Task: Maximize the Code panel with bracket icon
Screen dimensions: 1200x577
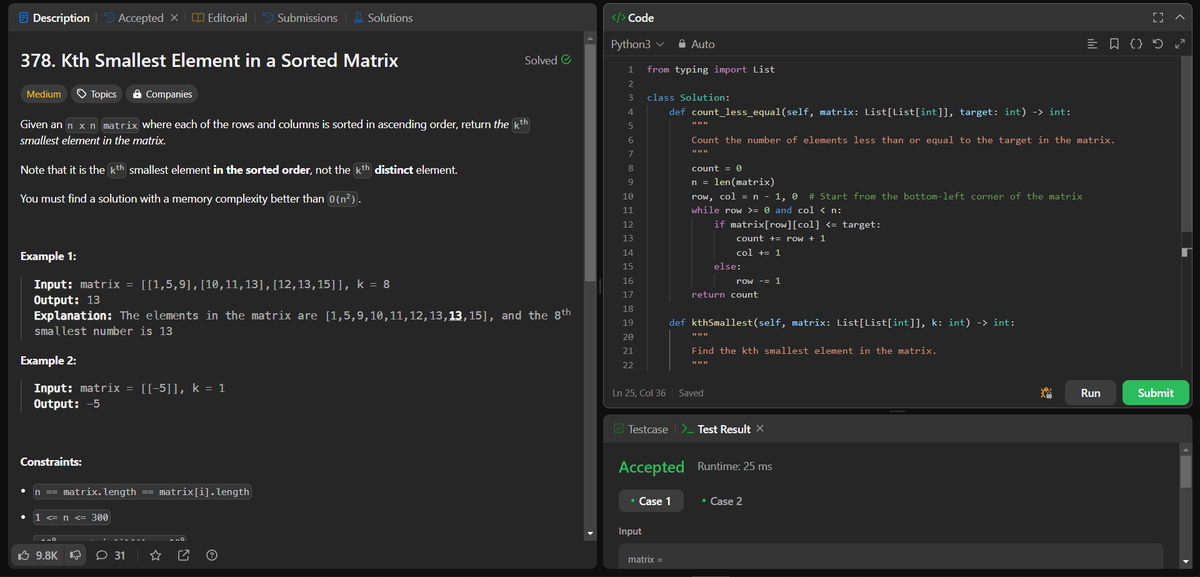Action: [x=1159, y=18]
